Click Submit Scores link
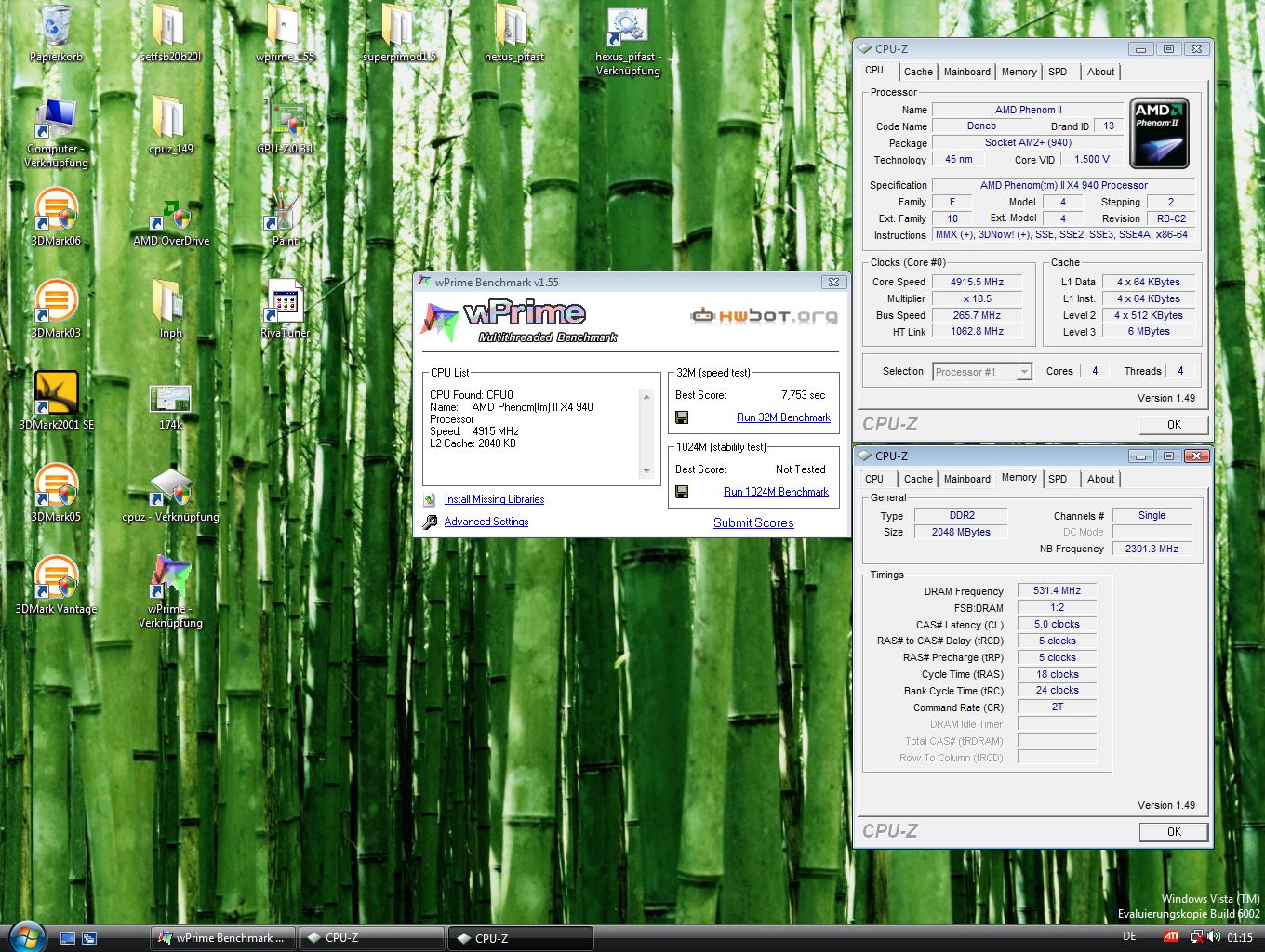Image resolution: width=1265 pixels, height=952 pixels. (753, 522)
